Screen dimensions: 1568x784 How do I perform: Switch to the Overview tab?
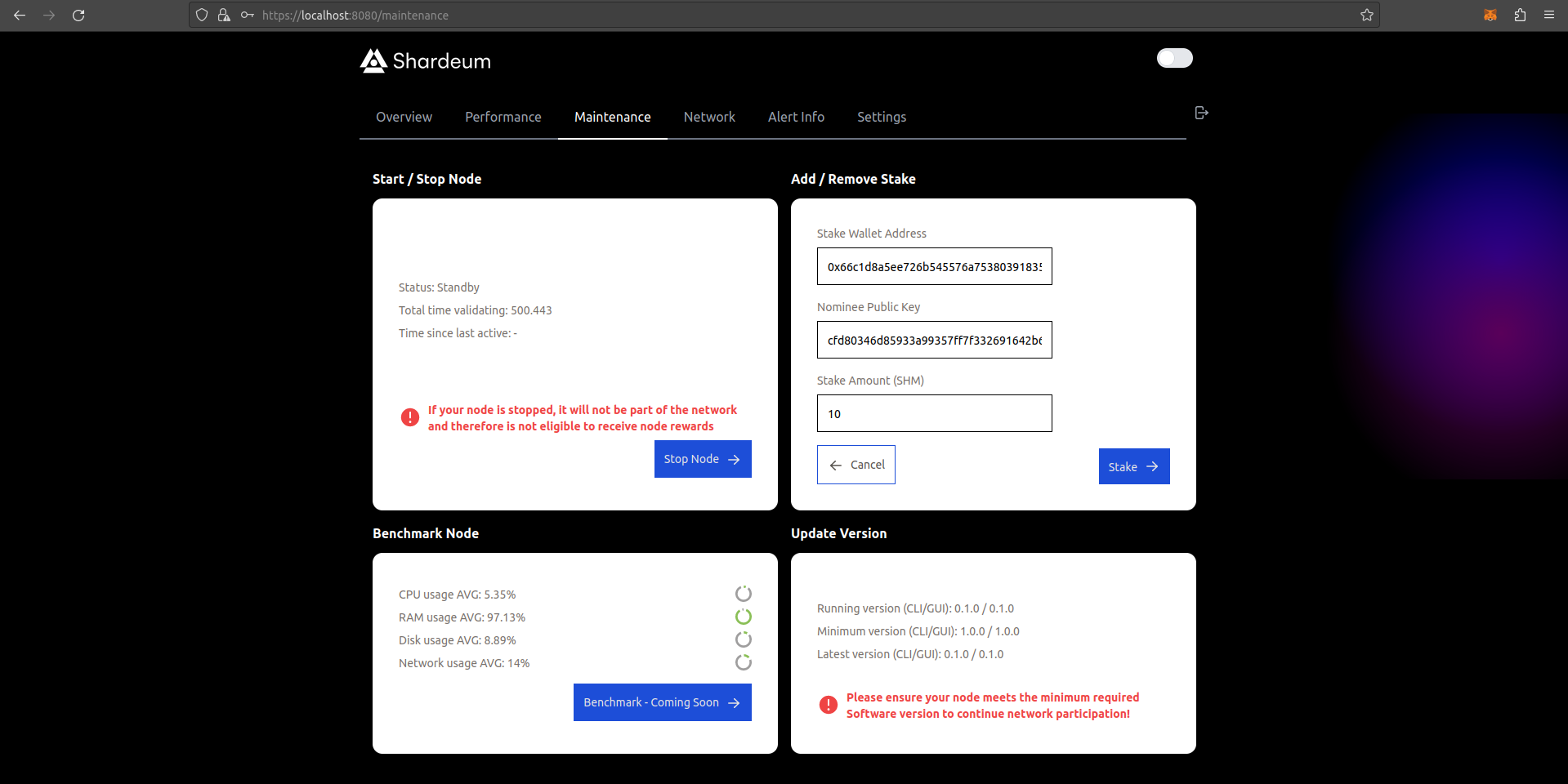click(404, 117)
